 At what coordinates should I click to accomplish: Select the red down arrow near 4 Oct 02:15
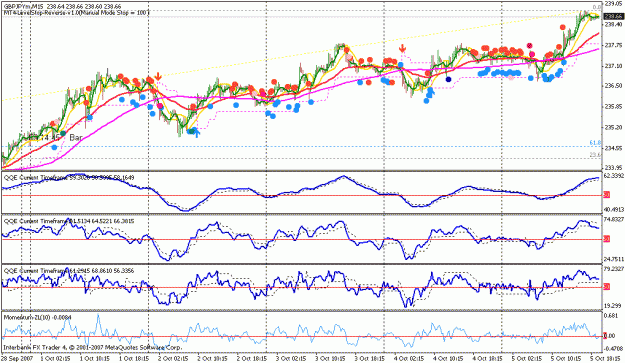403,49
